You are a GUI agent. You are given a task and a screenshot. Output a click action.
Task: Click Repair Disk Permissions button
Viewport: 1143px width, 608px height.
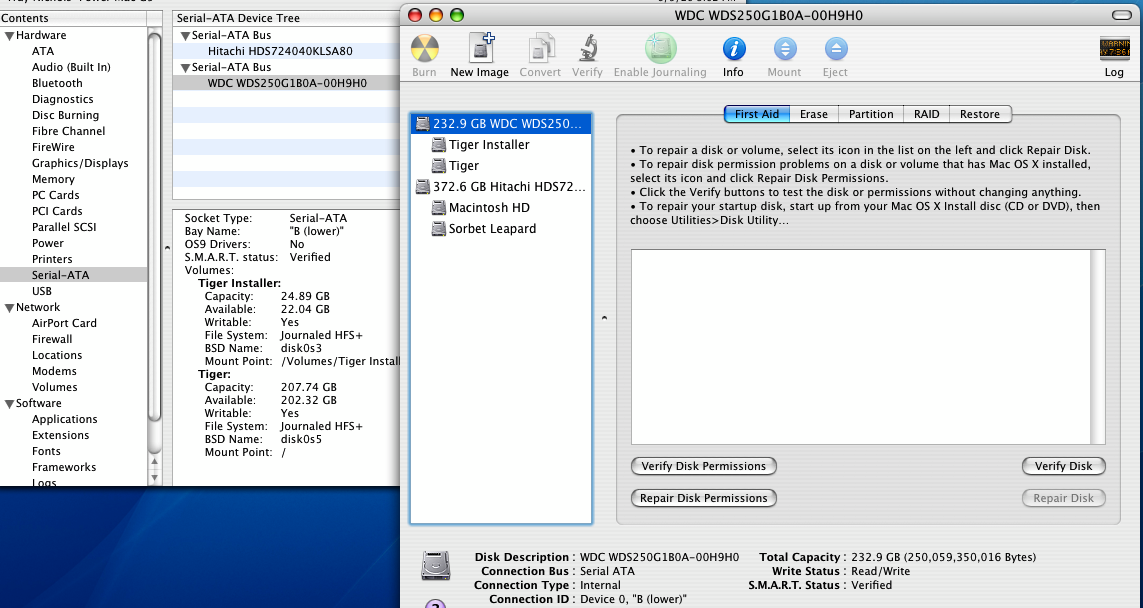pyautogui.click(x=703, y=498)
